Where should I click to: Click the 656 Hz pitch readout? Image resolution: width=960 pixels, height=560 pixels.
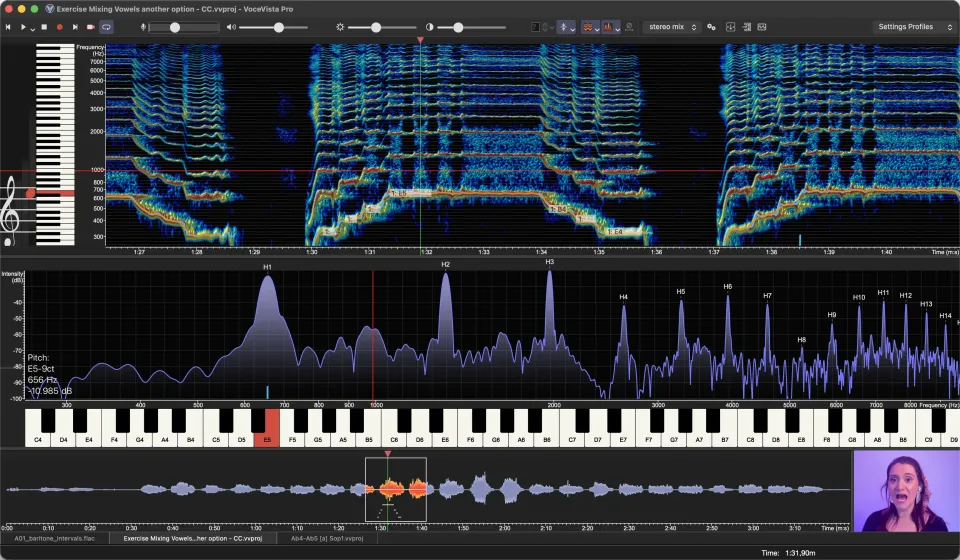pos(42,379)
